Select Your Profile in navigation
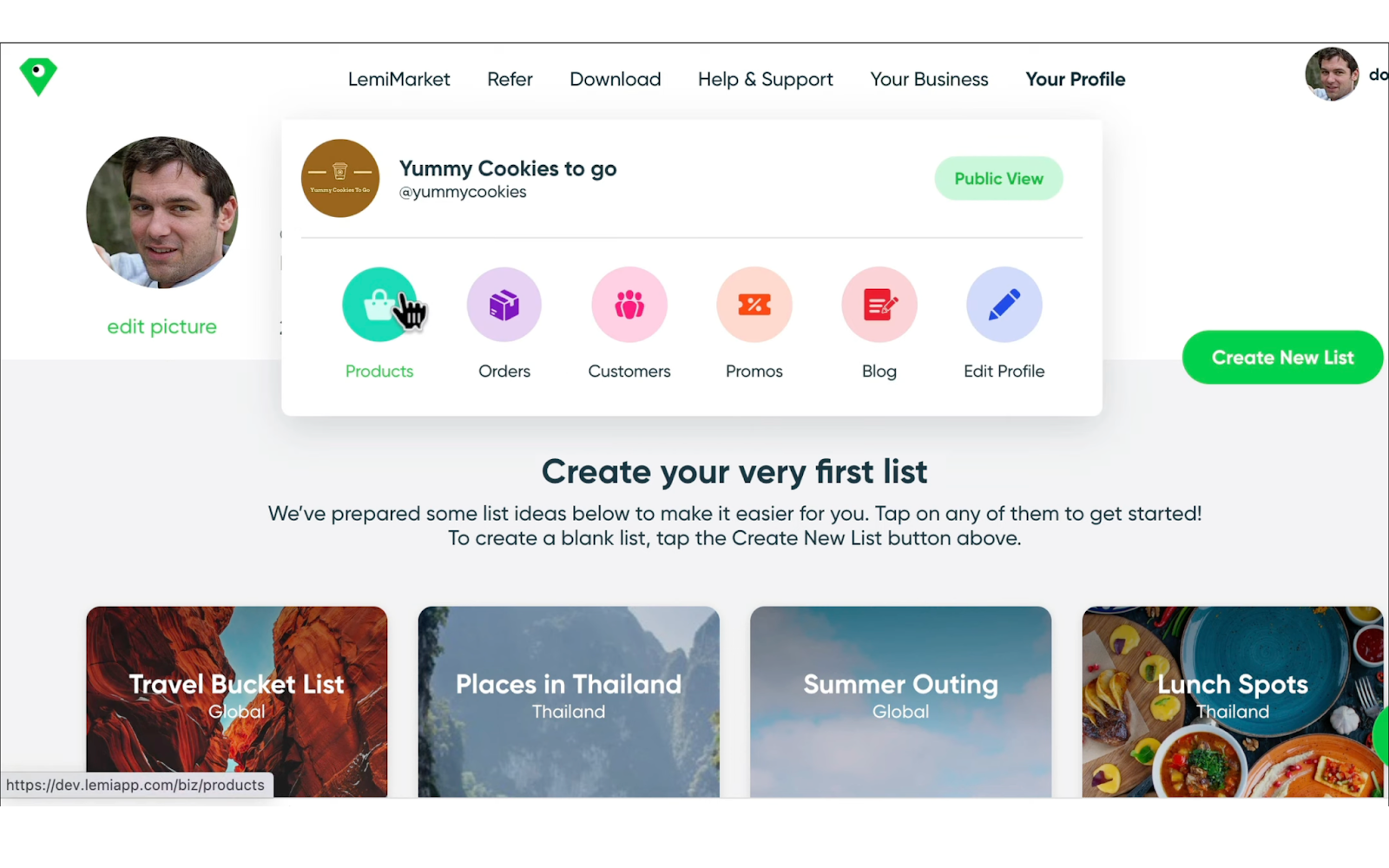1389x868 pixels. (1076, 79)
